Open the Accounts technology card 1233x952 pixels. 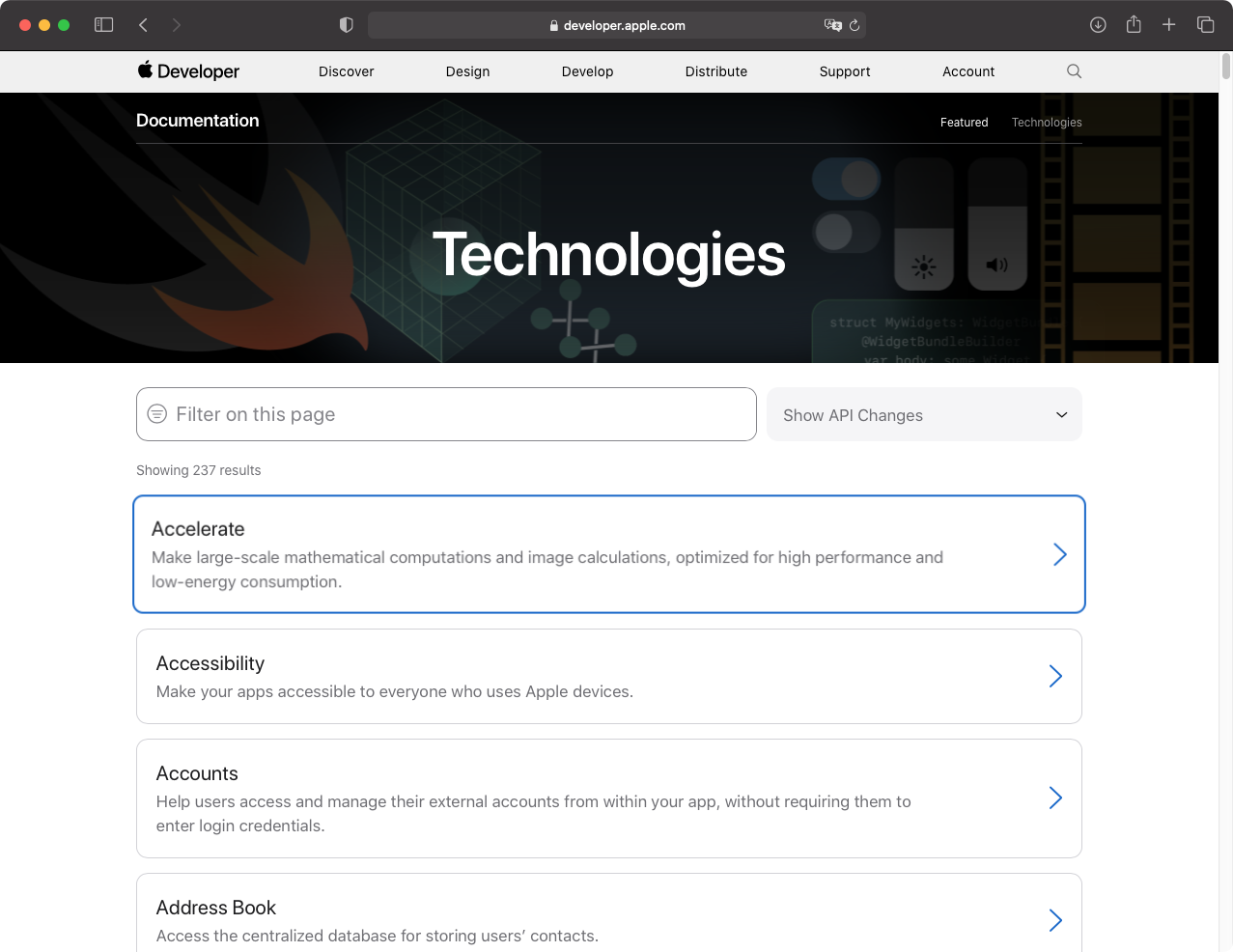pyautogui.click(x=609, y=798)
